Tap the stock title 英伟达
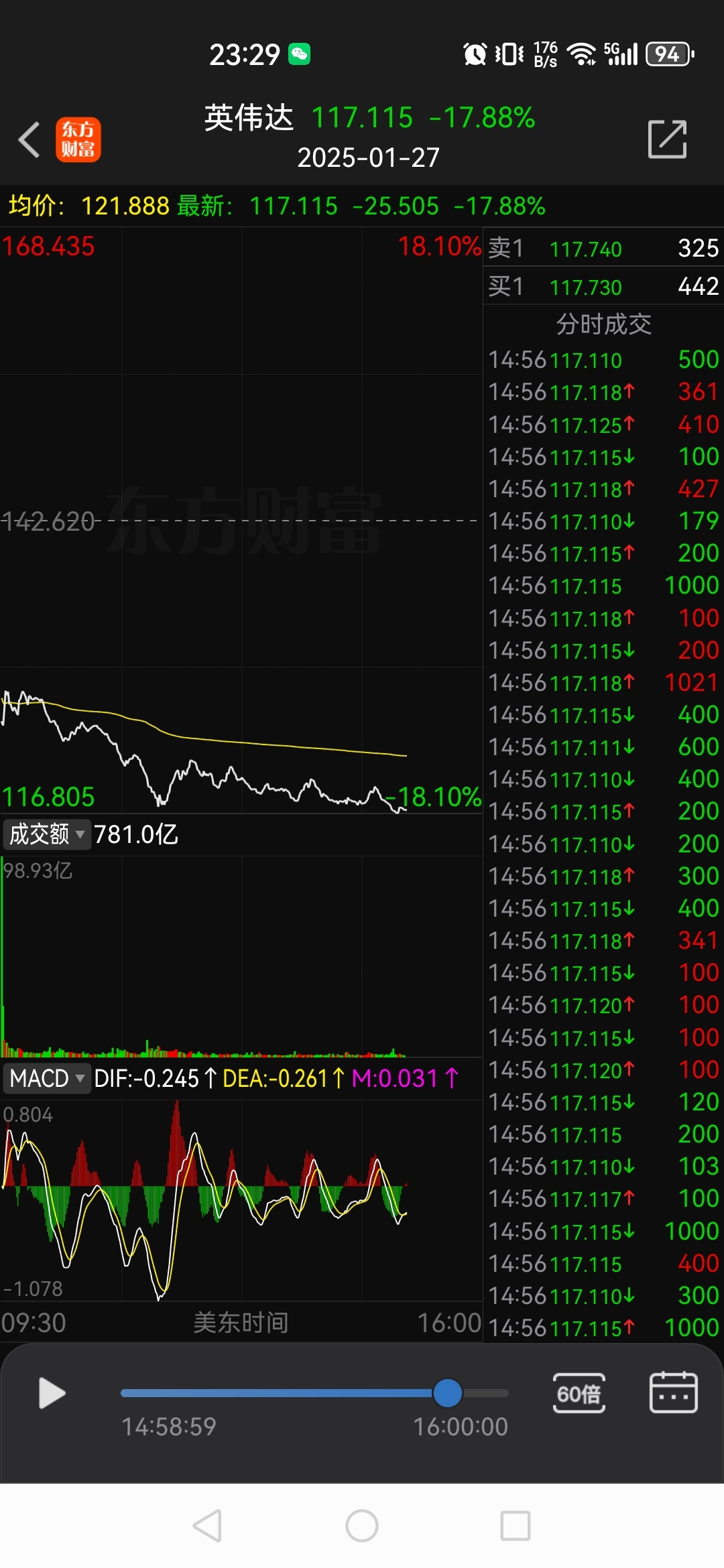Screen dimensions: 724x1568 pyautogui.click(x=249, y=117)
